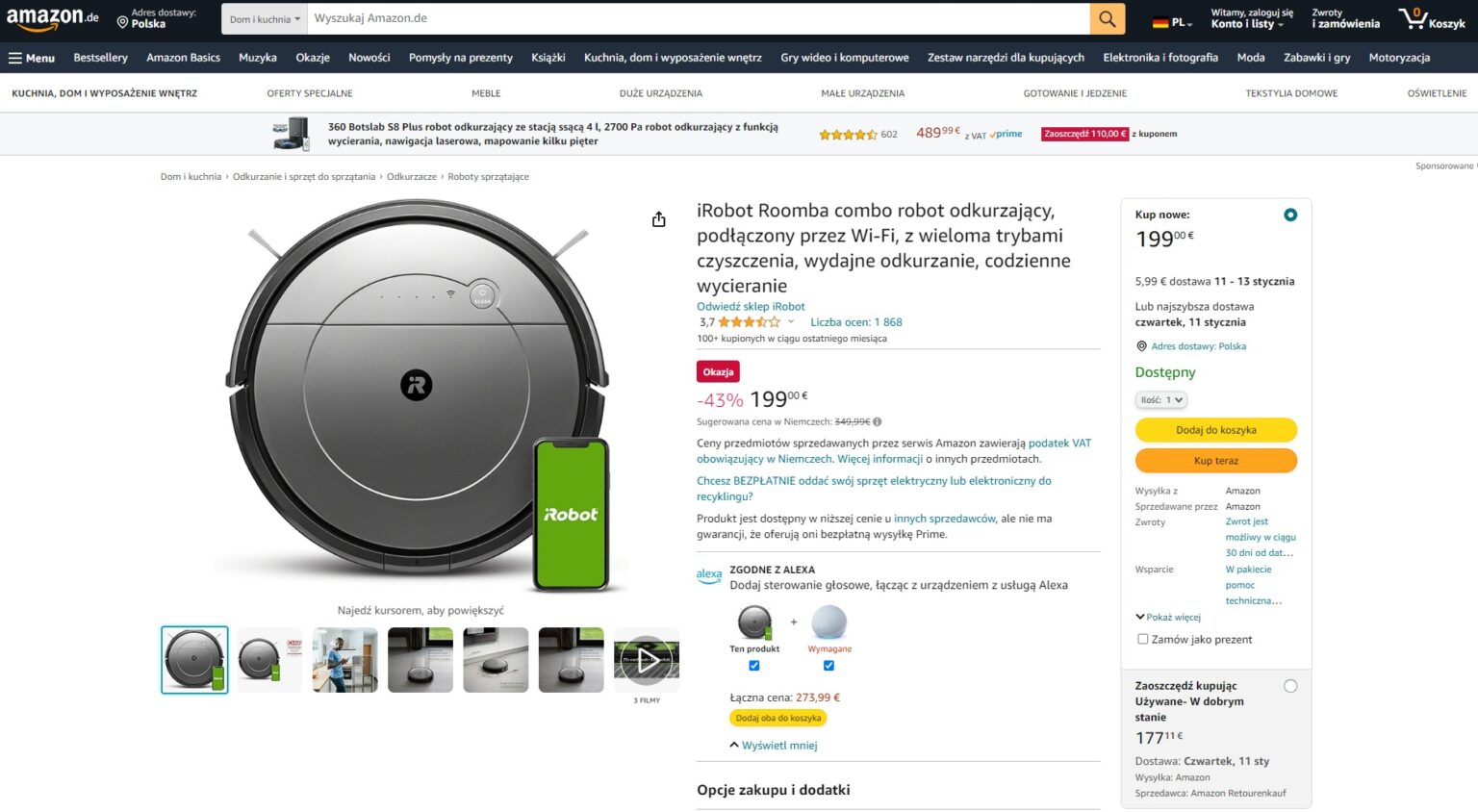This screenshot has width=1478, height=812.
Task: Click the share icon beside product image
Action: [x=658, y=219]
